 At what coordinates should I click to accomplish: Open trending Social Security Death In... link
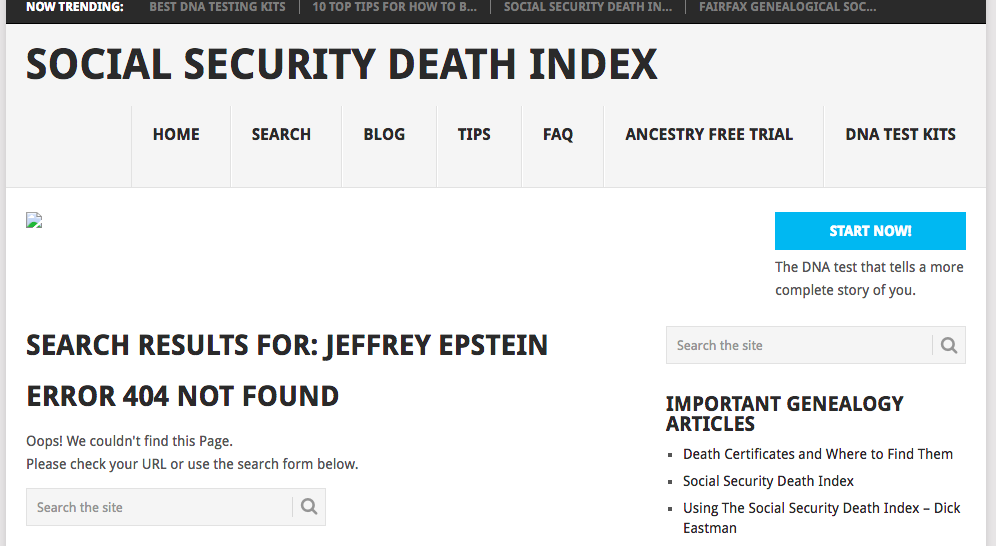587,7
